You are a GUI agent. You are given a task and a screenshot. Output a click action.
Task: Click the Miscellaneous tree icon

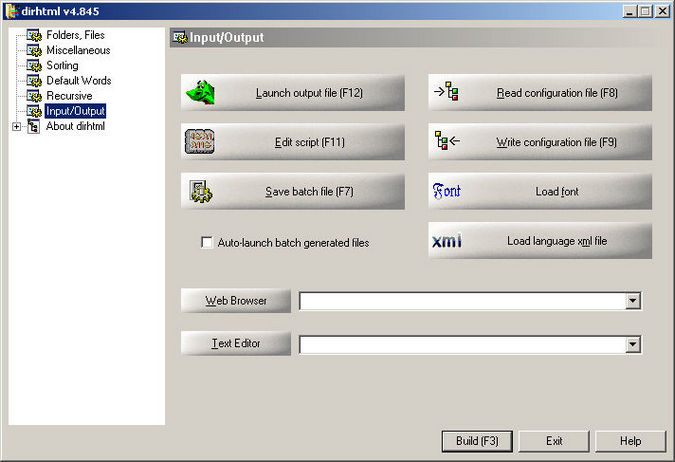tap(34, 50)
